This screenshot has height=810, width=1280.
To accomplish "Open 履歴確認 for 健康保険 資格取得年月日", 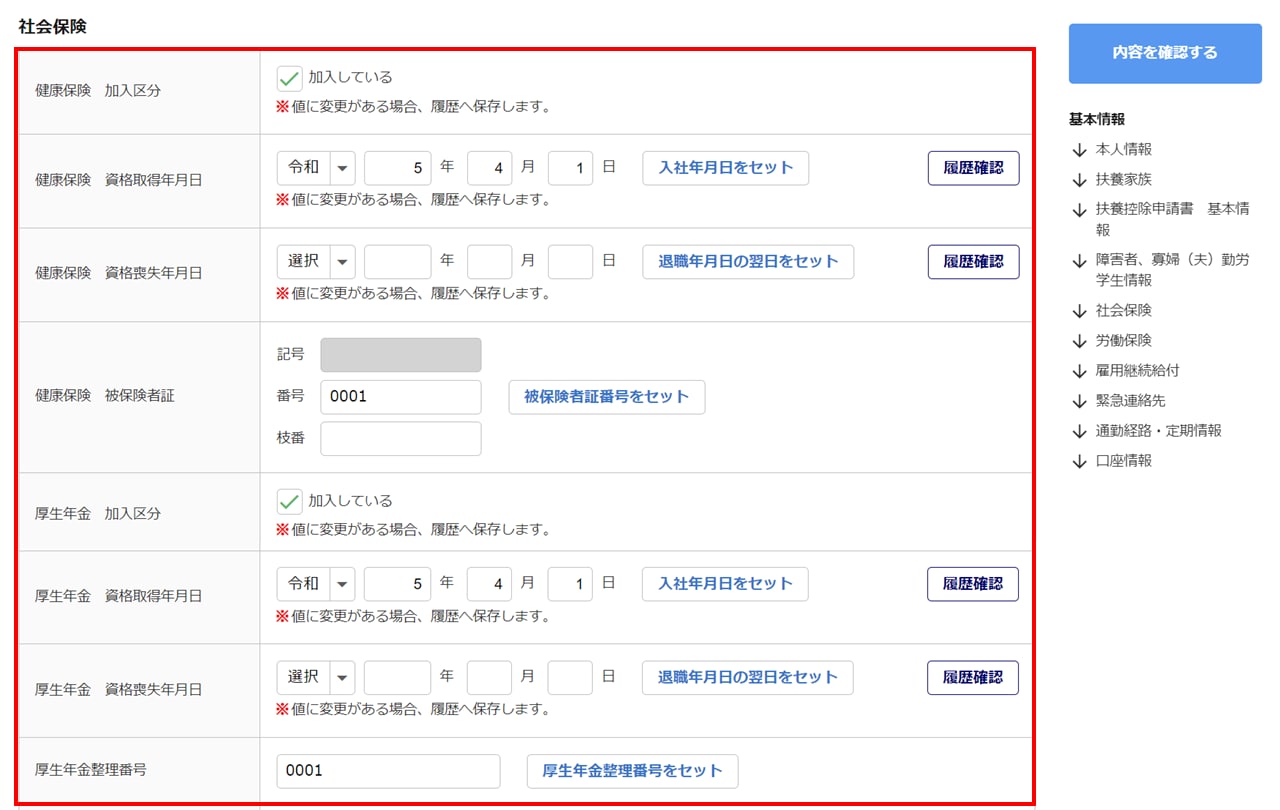I will (973, 168).
